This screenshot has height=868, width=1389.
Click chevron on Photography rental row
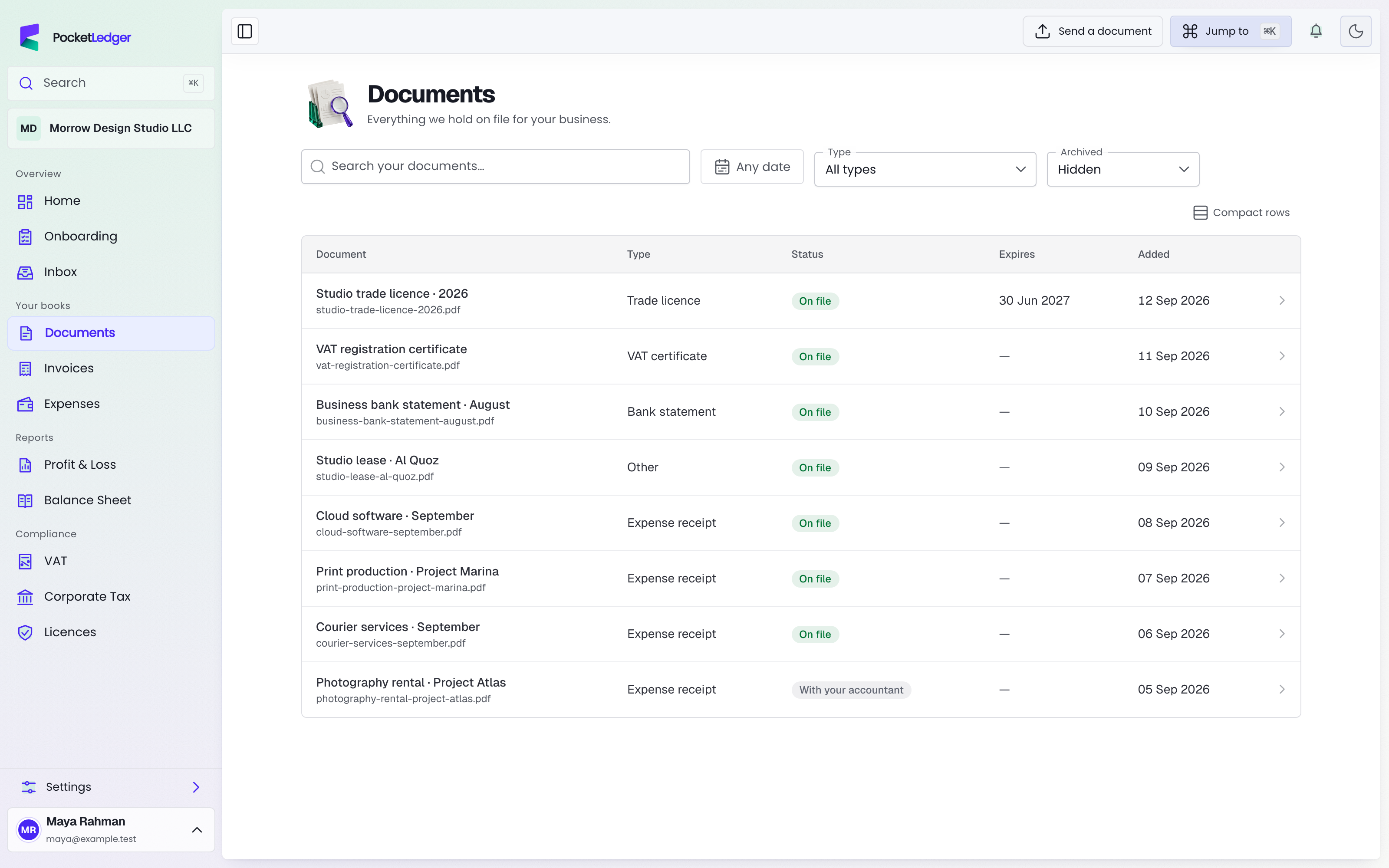tap(1282, 690)
